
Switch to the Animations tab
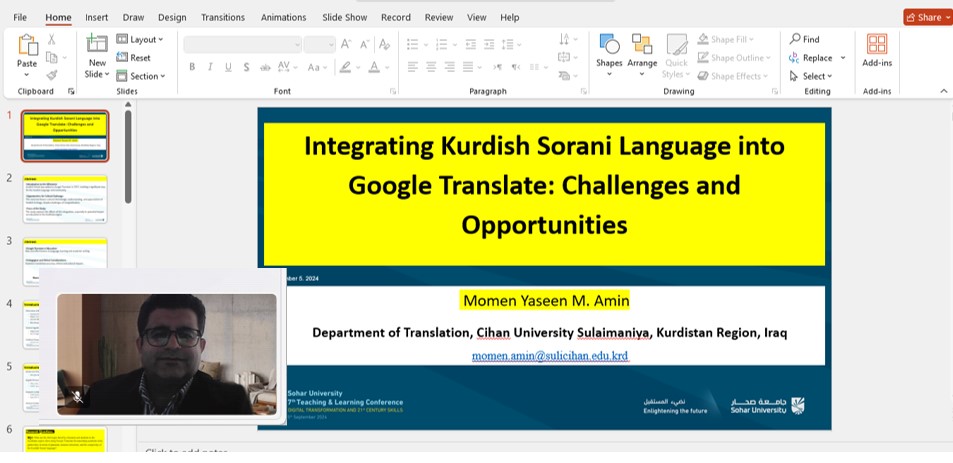284,18
